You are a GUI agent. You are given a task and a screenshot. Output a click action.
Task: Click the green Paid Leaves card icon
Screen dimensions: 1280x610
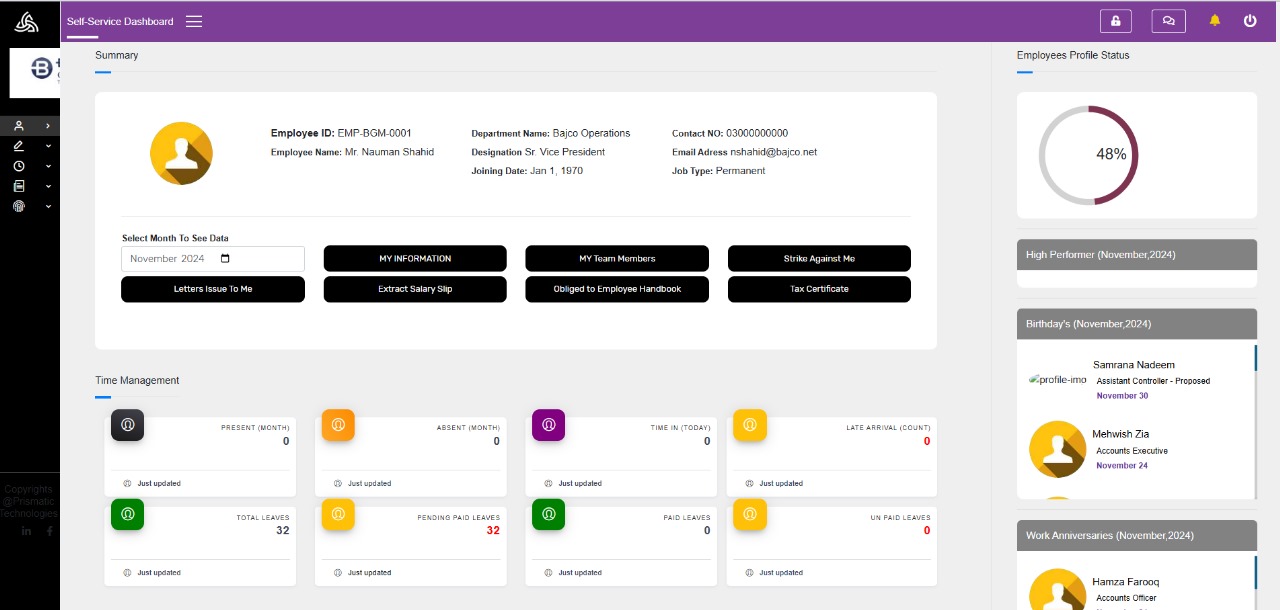tap(549, 514)
